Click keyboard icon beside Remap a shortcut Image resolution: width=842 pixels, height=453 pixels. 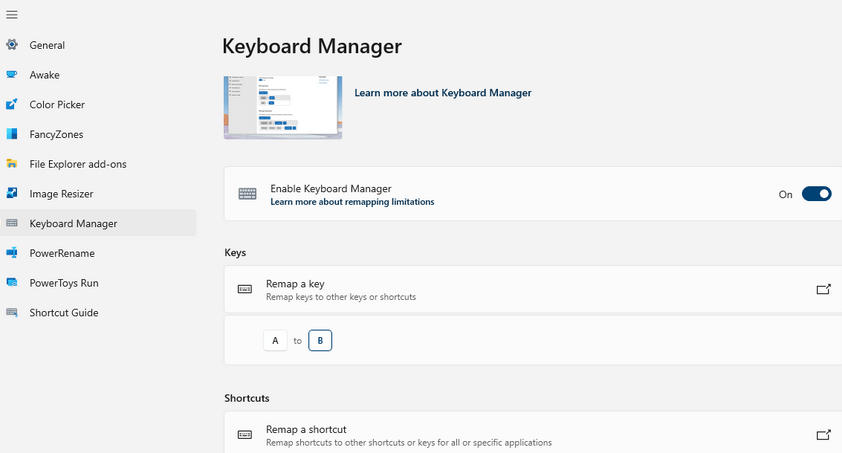245,435
